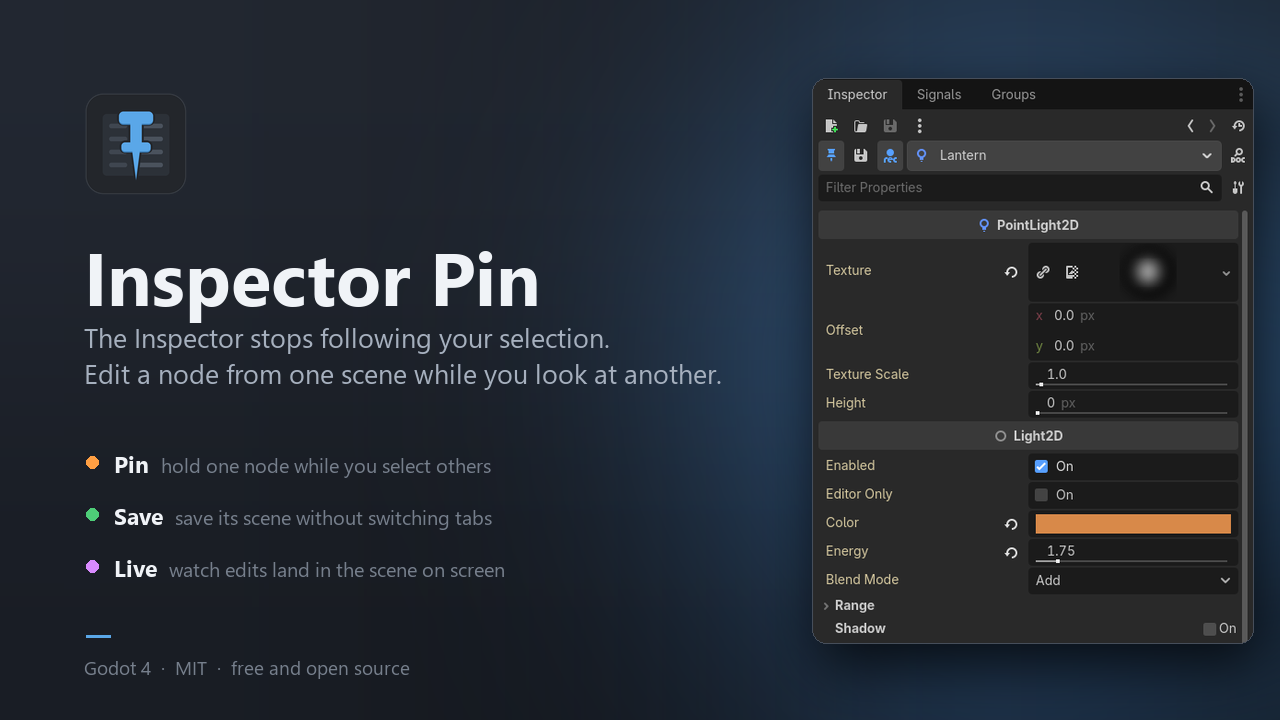Click the Shadow section label

pos(860,629)
